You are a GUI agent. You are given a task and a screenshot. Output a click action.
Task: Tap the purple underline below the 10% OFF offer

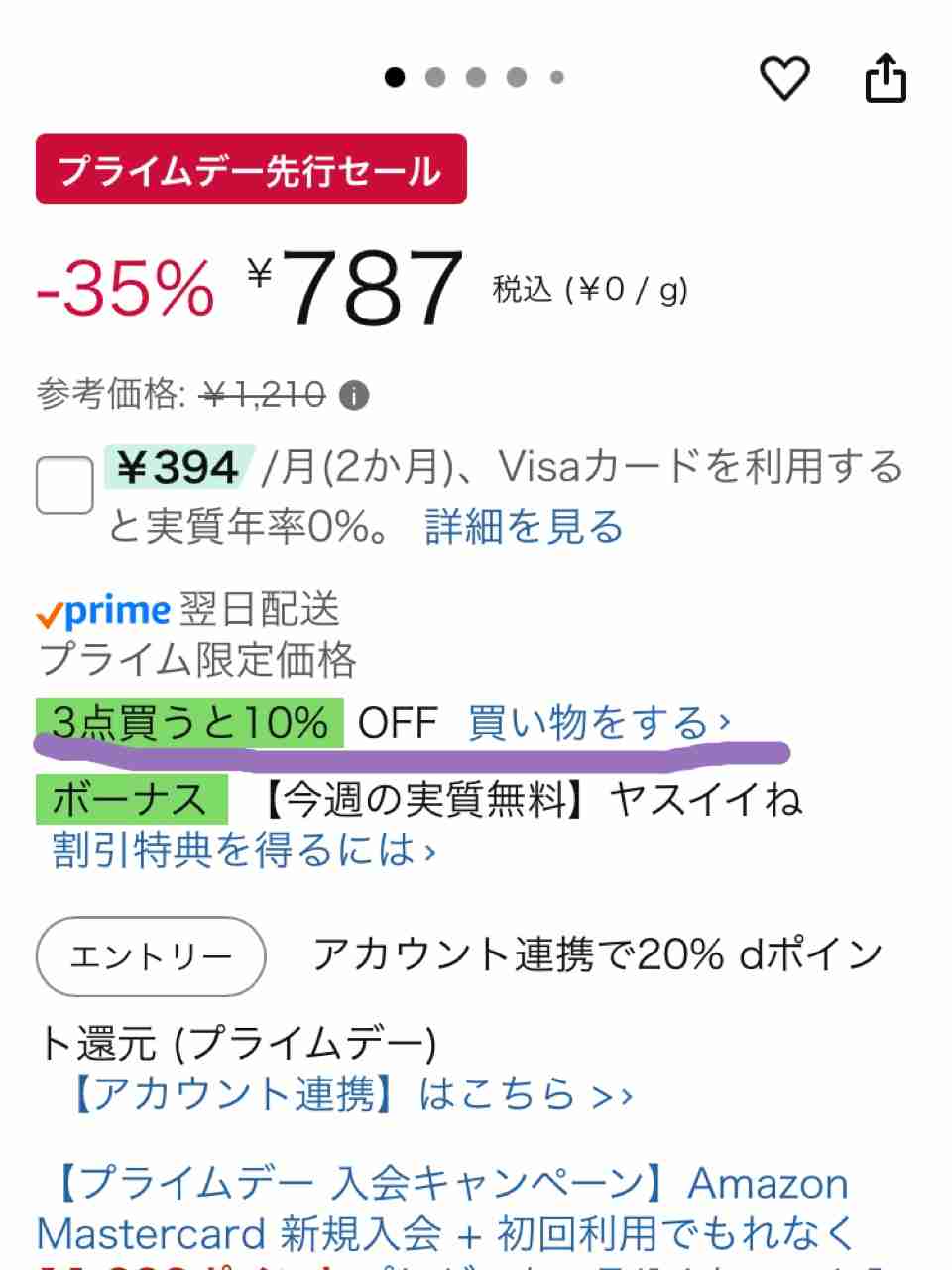413,756
